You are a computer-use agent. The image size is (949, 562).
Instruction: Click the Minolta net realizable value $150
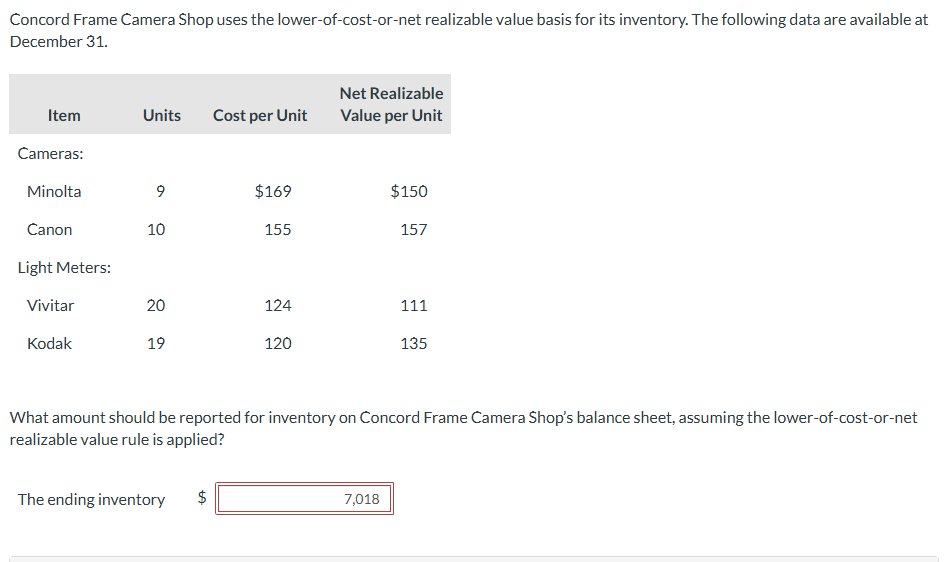tap(408, 191)
